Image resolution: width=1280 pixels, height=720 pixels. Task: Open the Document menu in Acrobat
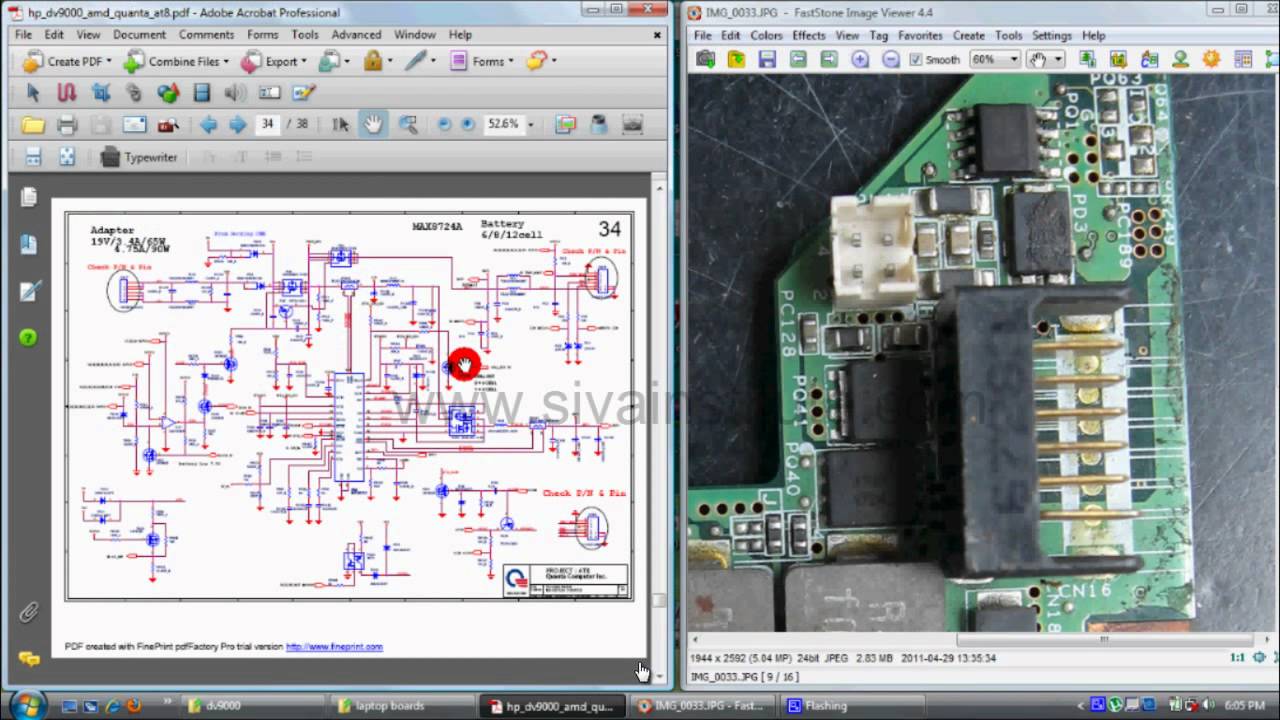139,34
